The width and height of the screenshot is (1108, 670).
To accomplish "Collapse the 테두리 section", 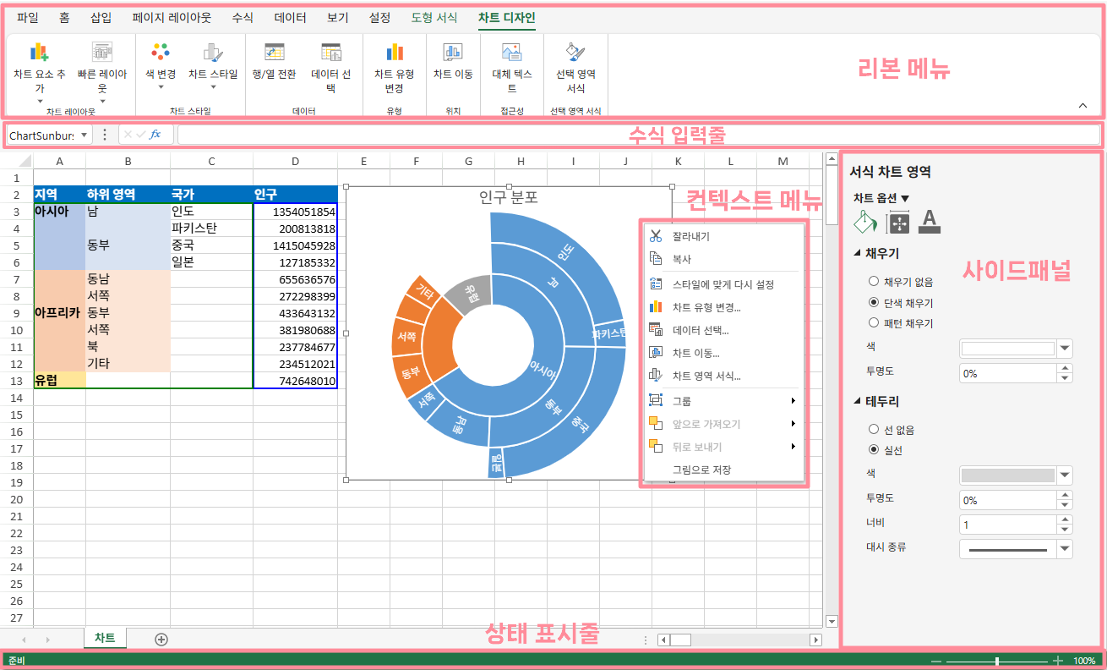I will coord(859,401).
